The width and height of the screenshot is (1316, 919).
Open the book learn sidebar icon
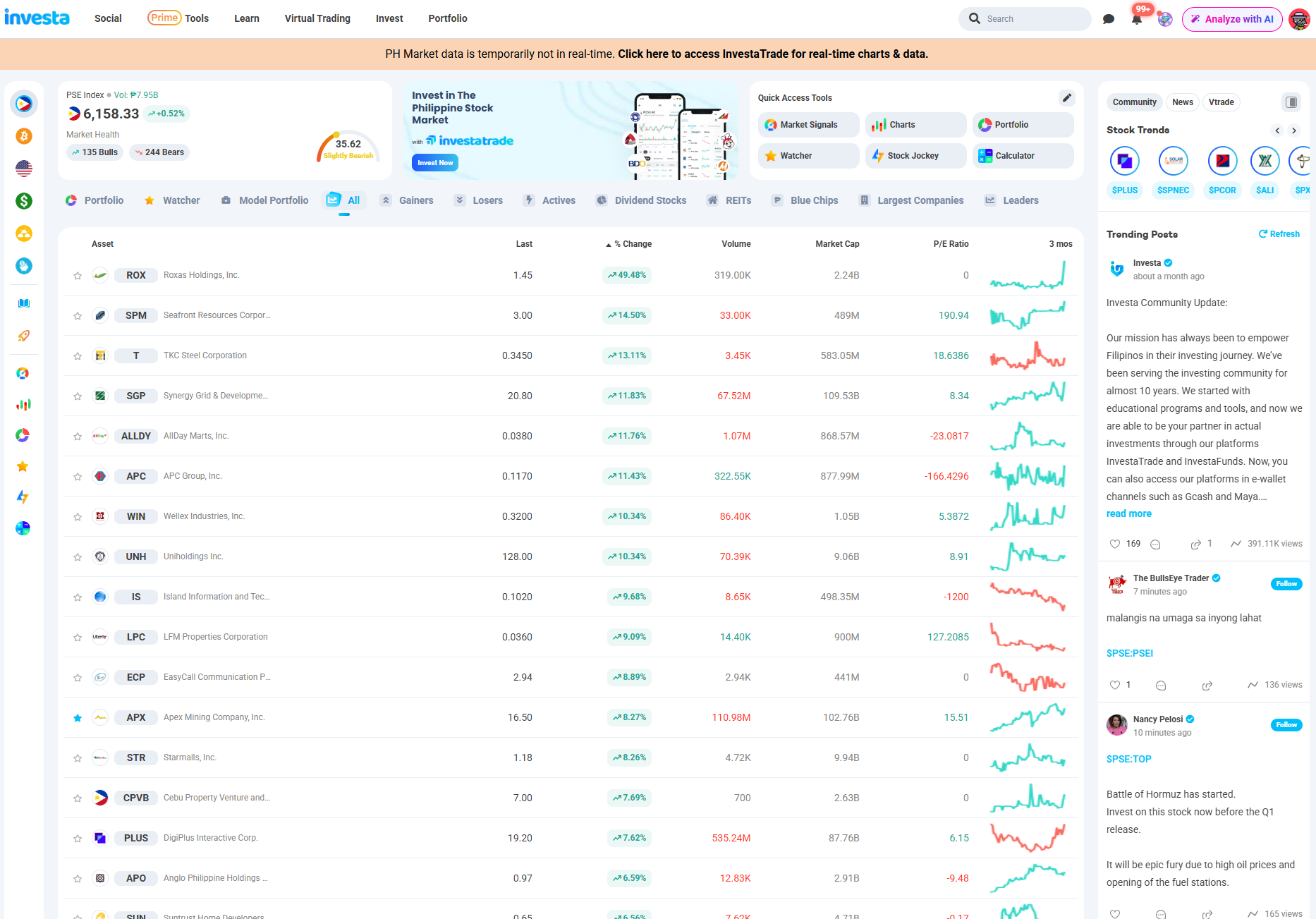pyautogui.click(x=24, y=303)
